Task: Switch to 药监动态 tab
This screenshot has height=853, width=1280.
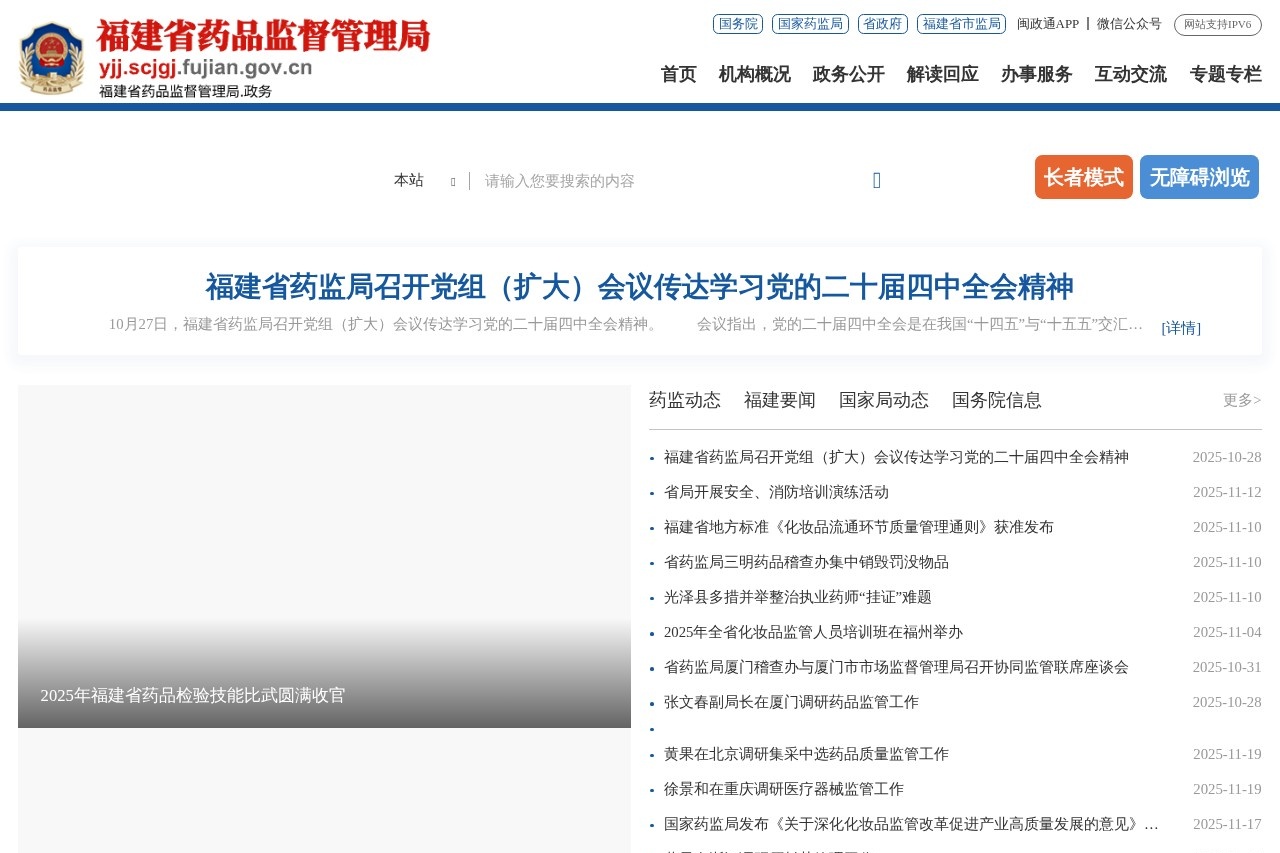Action: point(685,400)
